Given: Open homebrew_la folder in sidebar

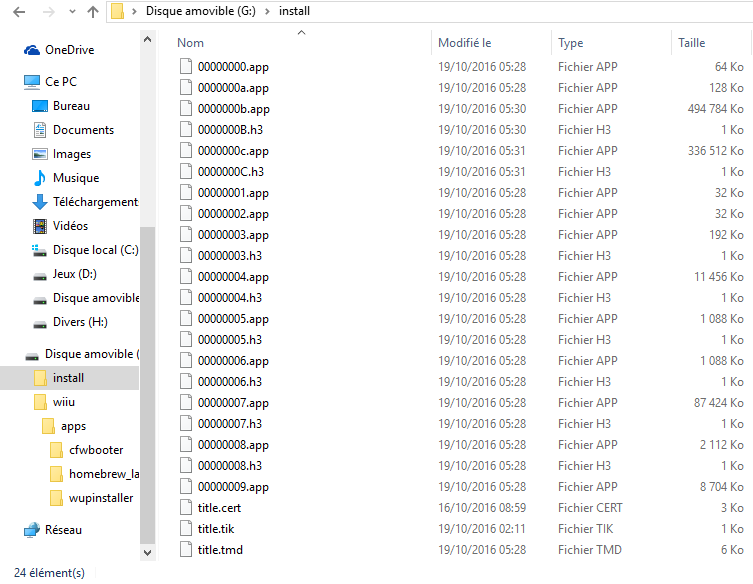Looking at the screenshot, I should point(104,474).
